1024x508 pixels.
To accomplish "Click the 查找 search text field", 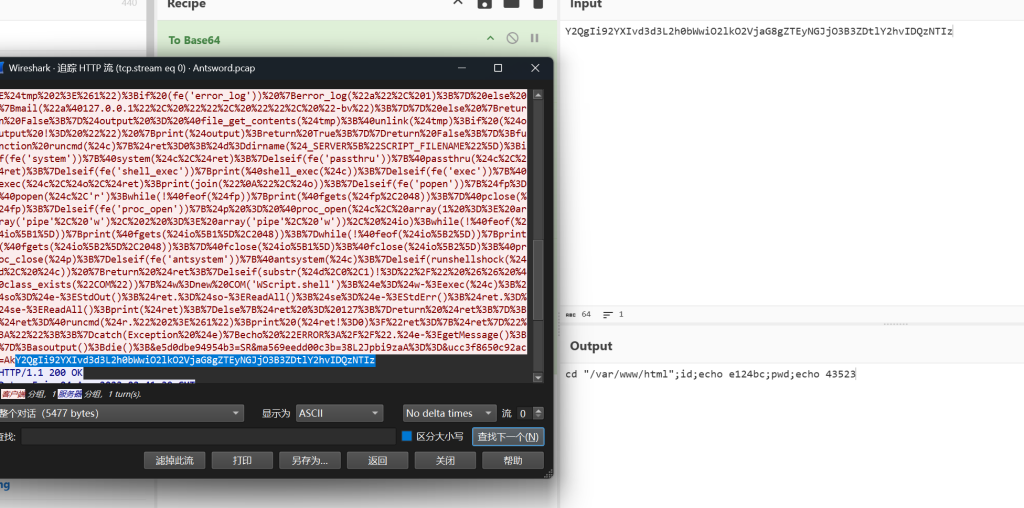I will [x=208, y=437].
